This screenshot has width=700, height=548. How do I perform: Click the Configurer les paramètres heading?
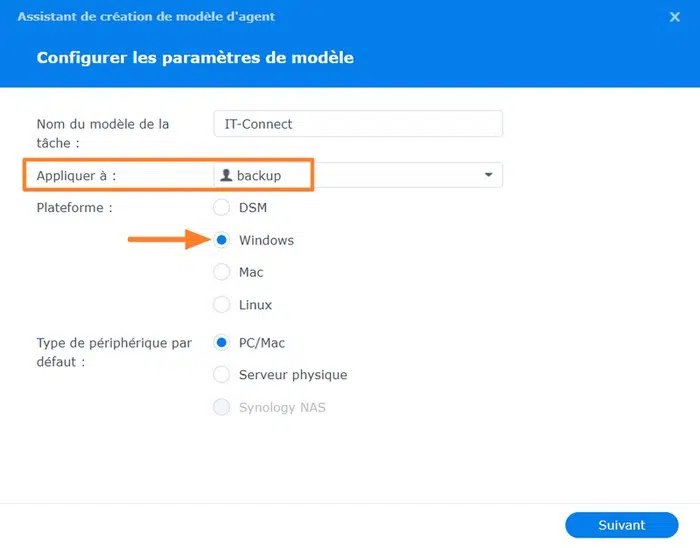[x=195, y=58]
